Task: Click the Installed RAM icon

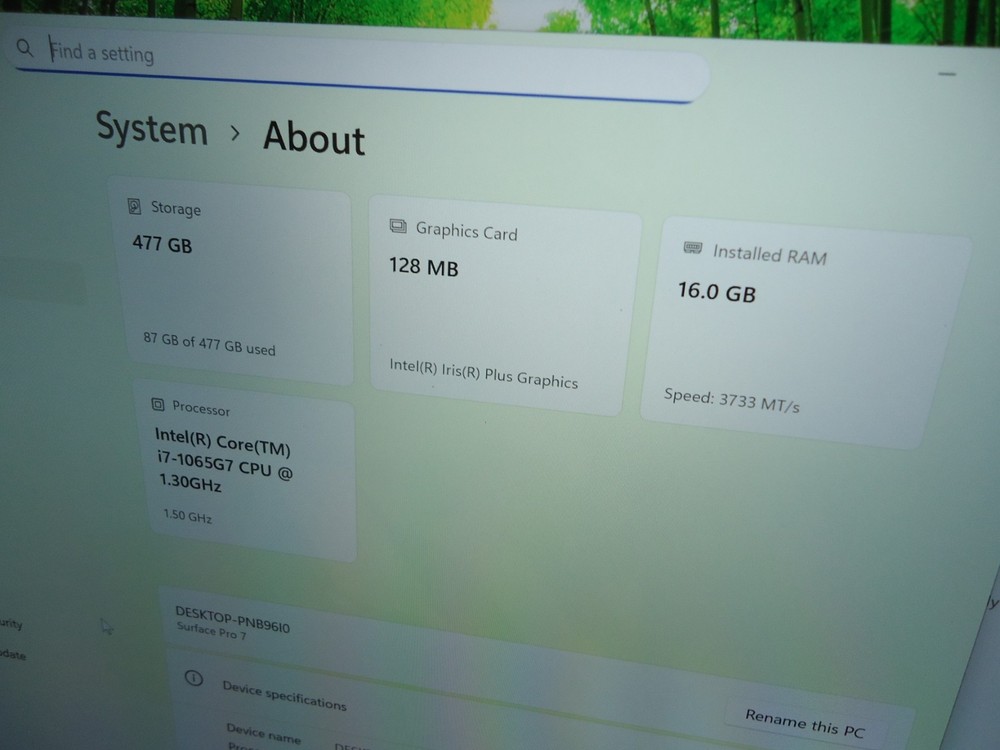Action: pos(692,247)
